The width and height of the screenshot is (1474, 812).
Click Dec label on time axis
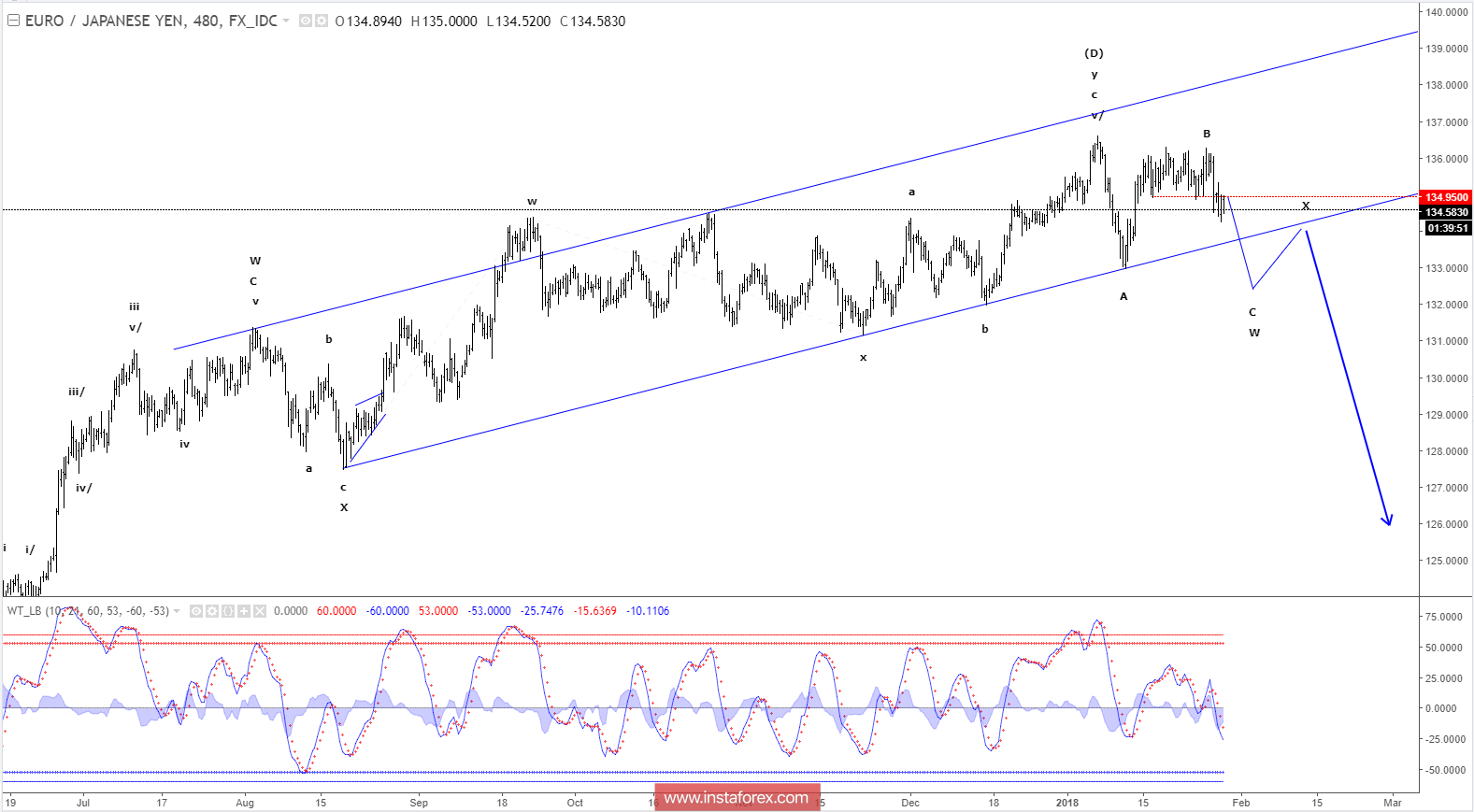coord(910,803)
